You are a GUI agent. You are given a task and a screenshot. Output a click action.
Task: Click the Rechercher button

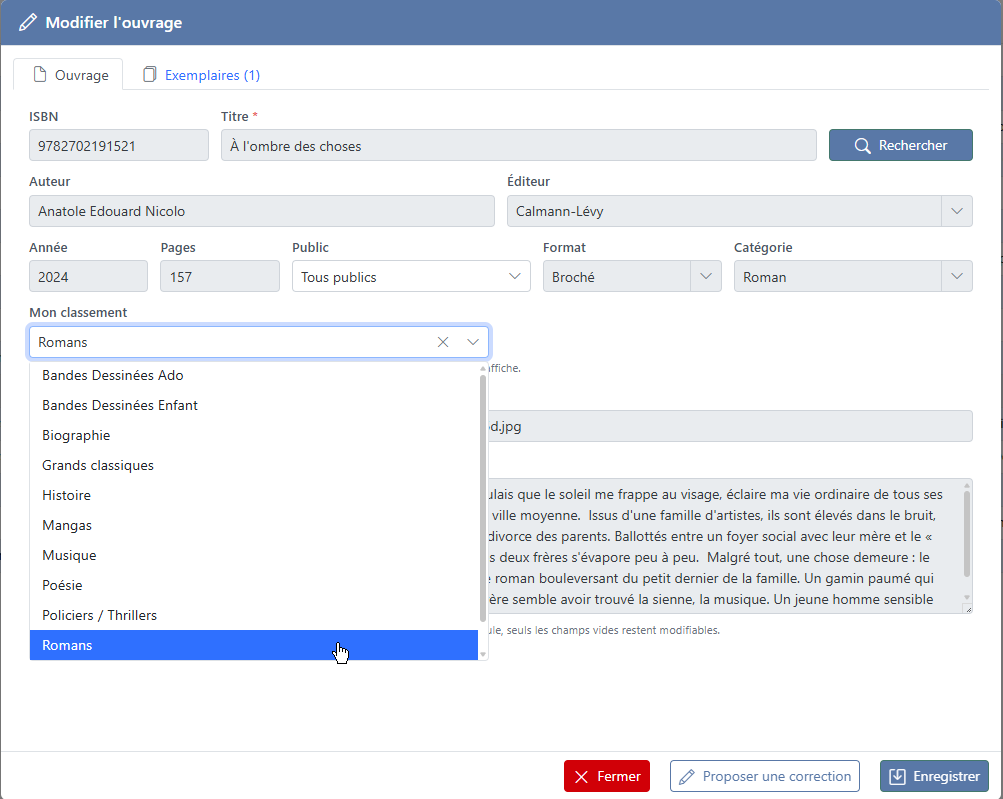[901, 145]
